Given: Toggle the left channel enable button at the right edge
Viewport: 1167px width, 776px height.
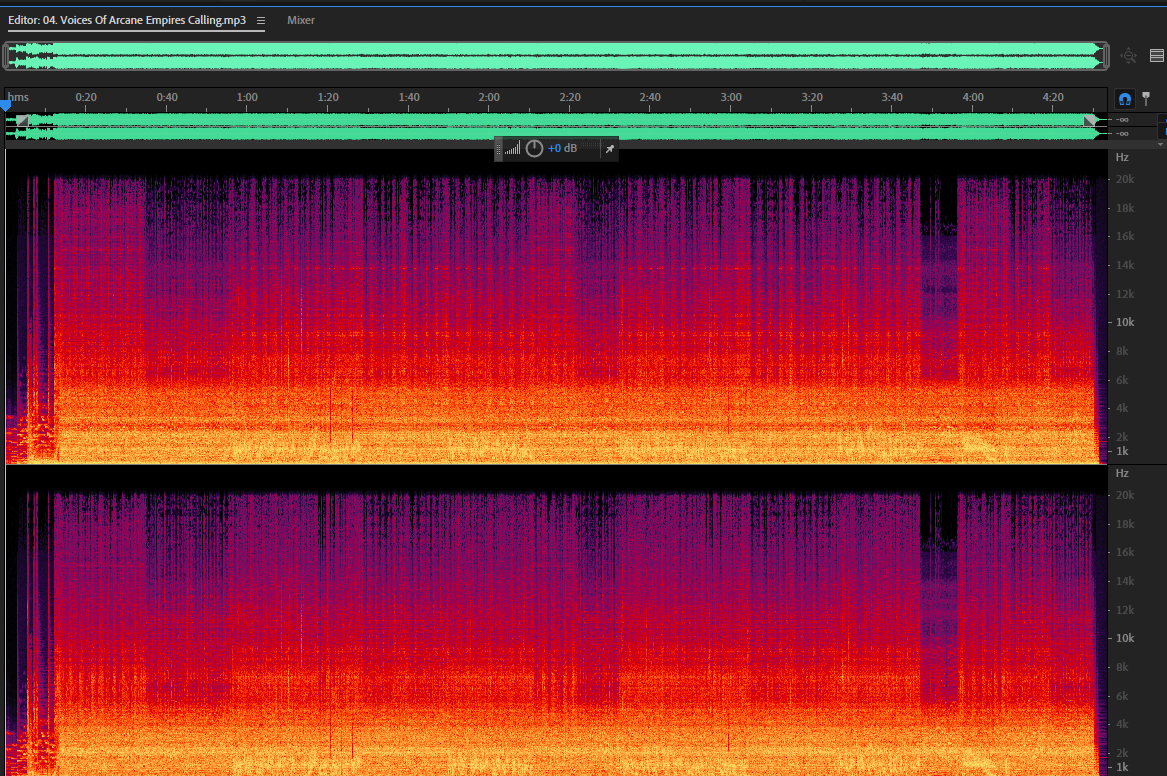Looking at the screenshot, I should coord(1163,120).
